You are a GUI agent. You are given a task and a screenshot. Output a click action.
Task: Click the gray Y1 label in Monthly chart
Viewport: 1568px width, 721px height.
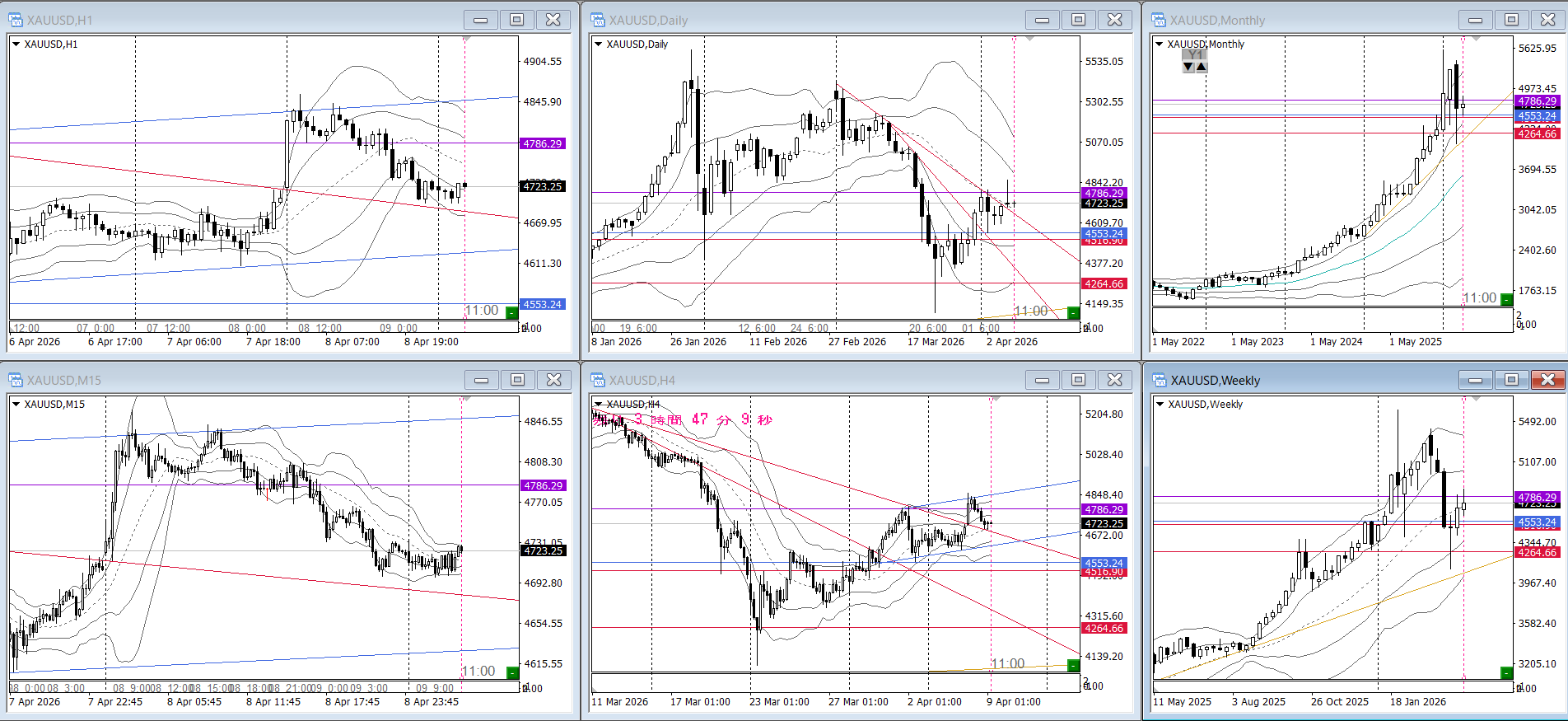tap(1194, 54)
